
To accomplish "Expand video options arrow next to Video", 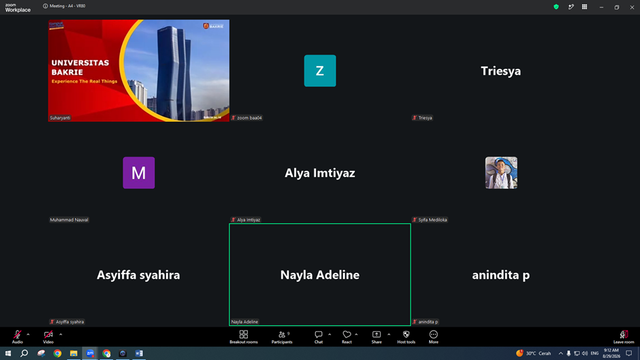I will tap(61, 334).
